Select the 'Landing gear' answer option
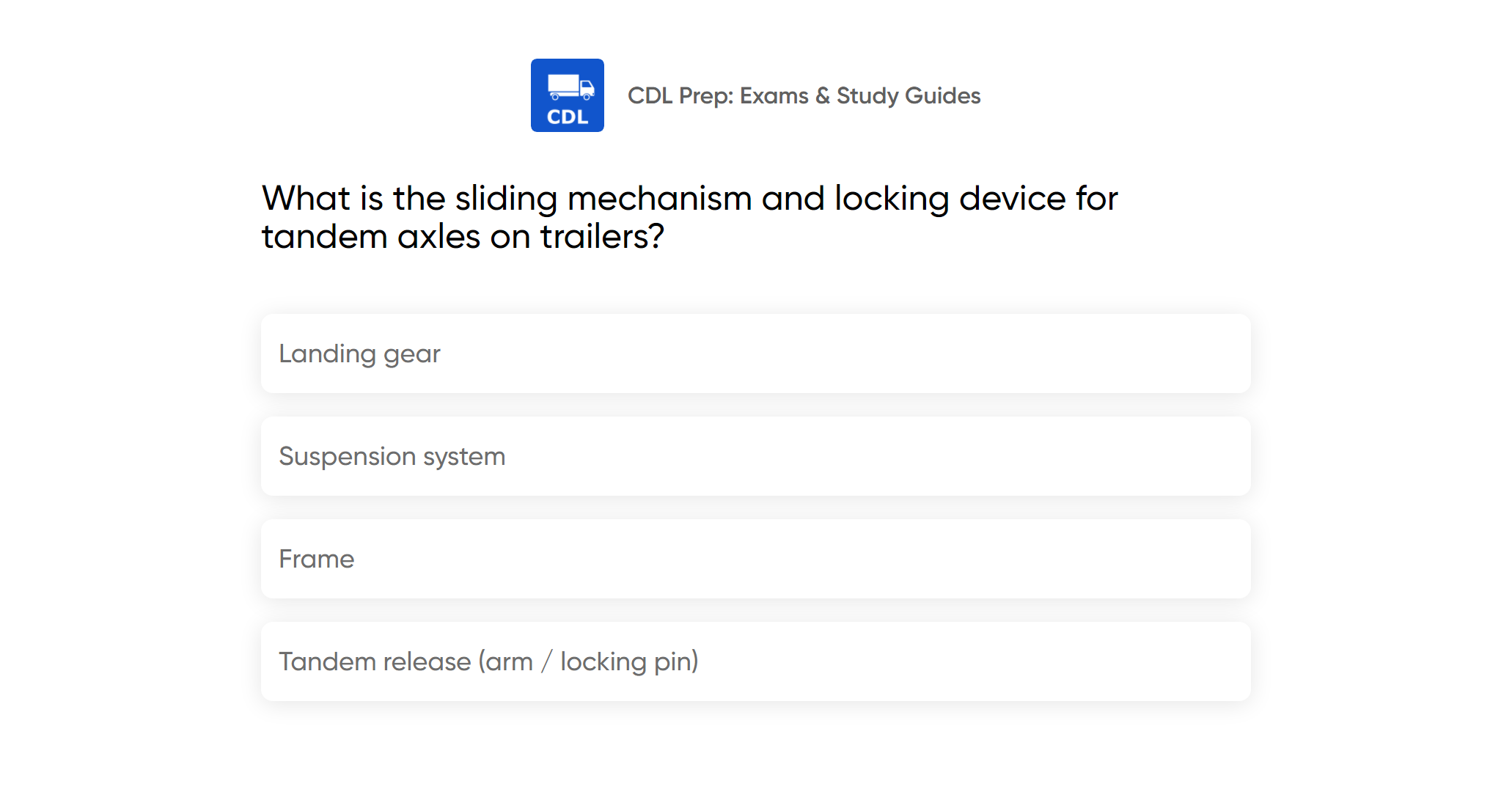Screen dimensions: 1512x792 click(755, 353)
